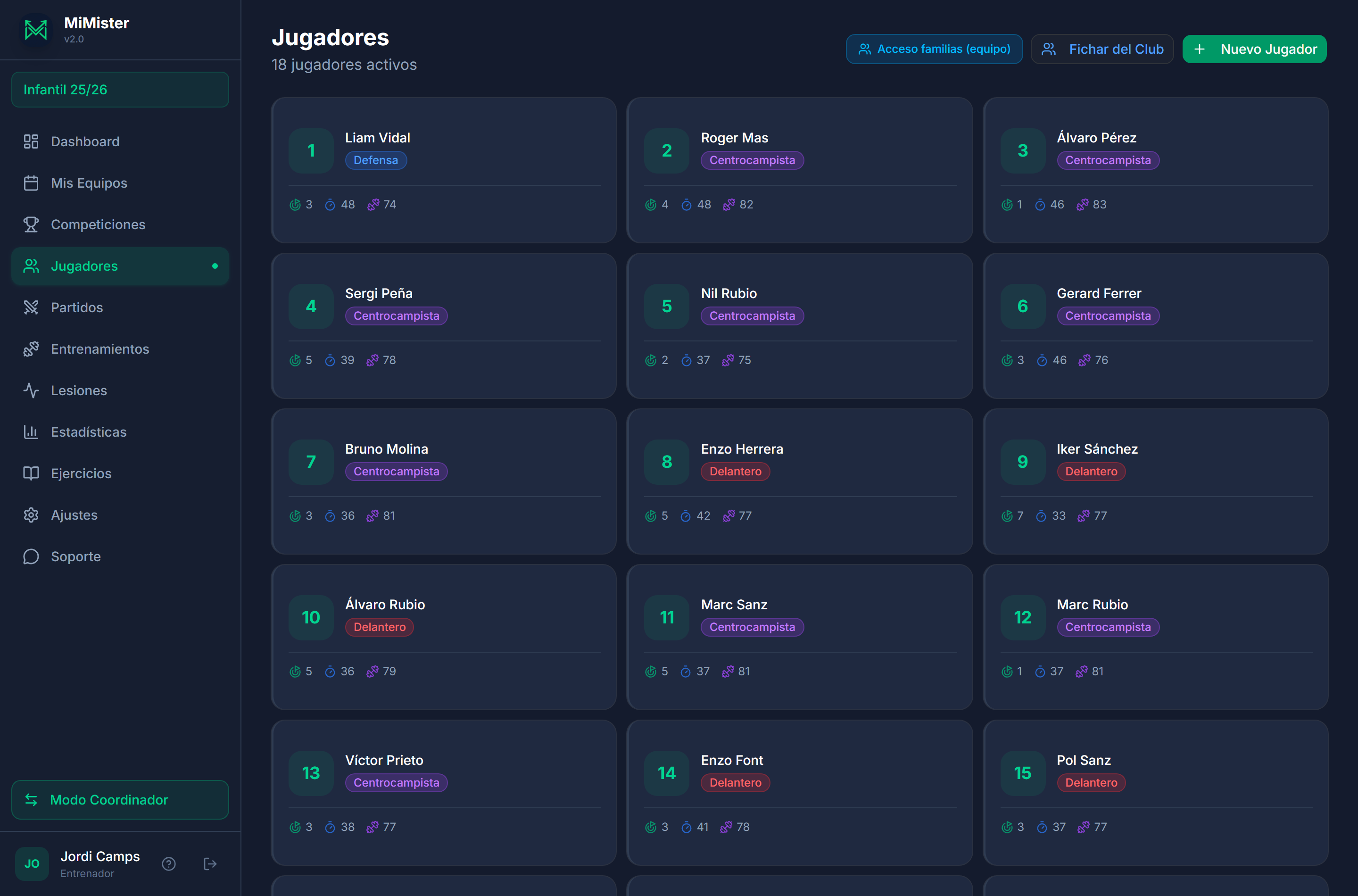
Task: Click the goals icon on Víctor Prieto's card
Action: (x=295, y=827)
